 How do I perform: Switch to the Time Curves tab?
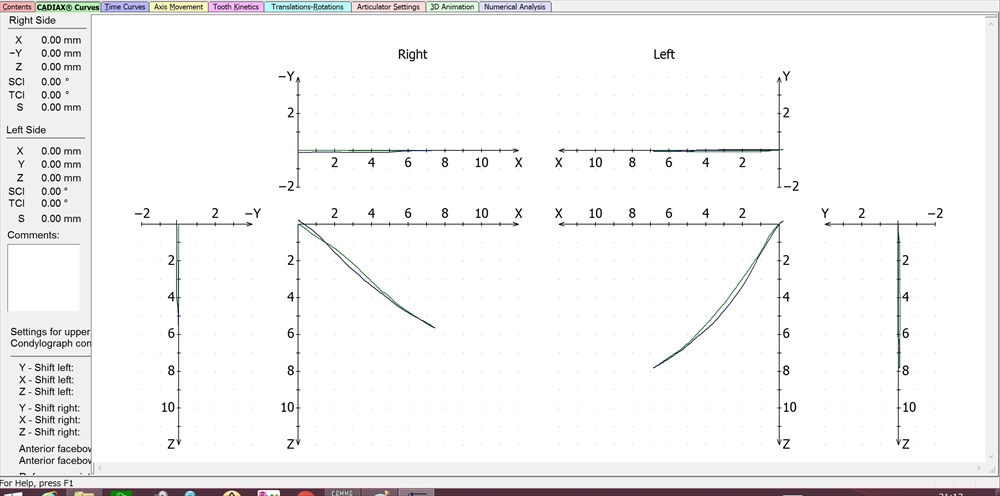tap(125, 6)
